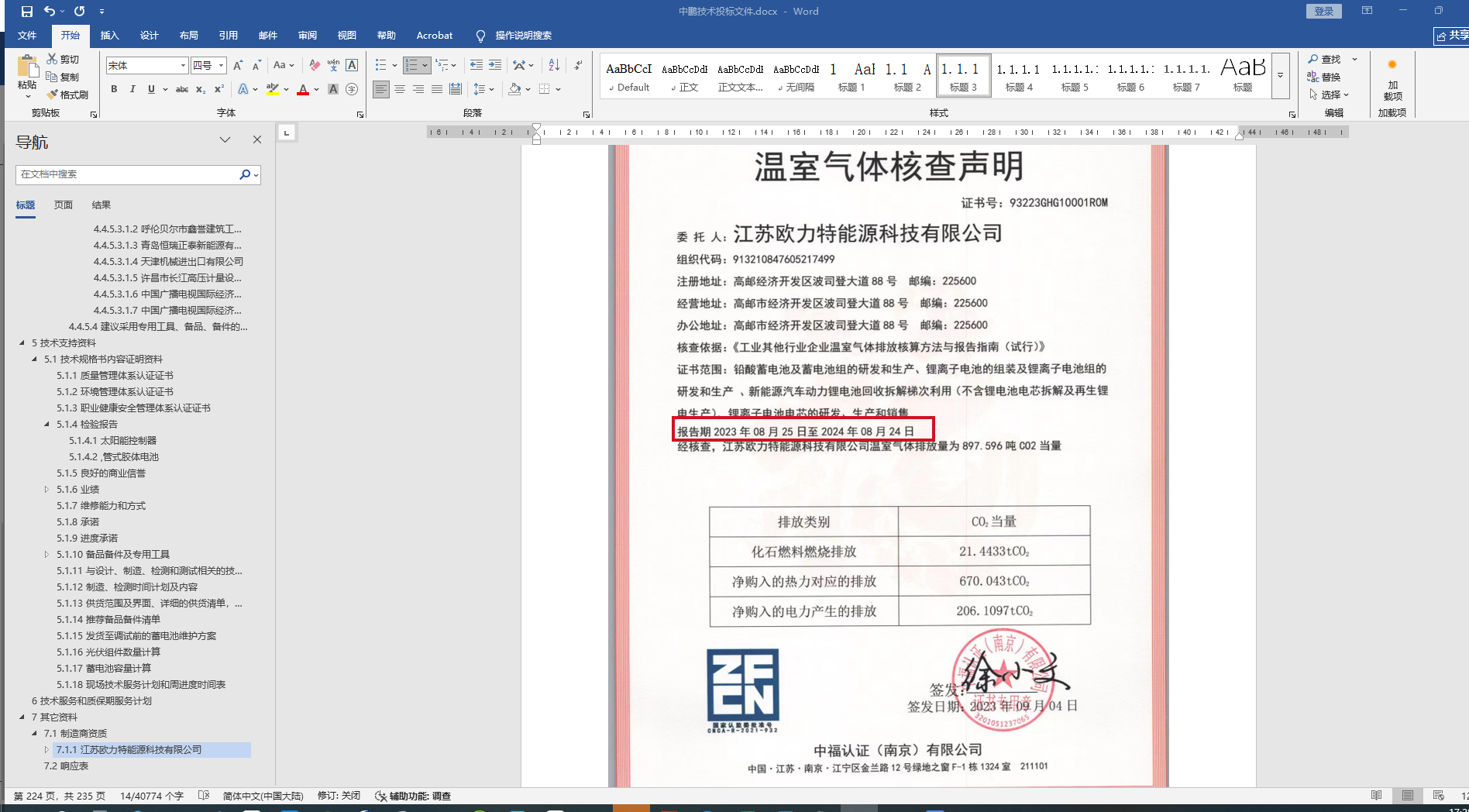This screenshot has width=1469, height=812.
Task: Toggle Bold formatting
Action: click(114, 89)
